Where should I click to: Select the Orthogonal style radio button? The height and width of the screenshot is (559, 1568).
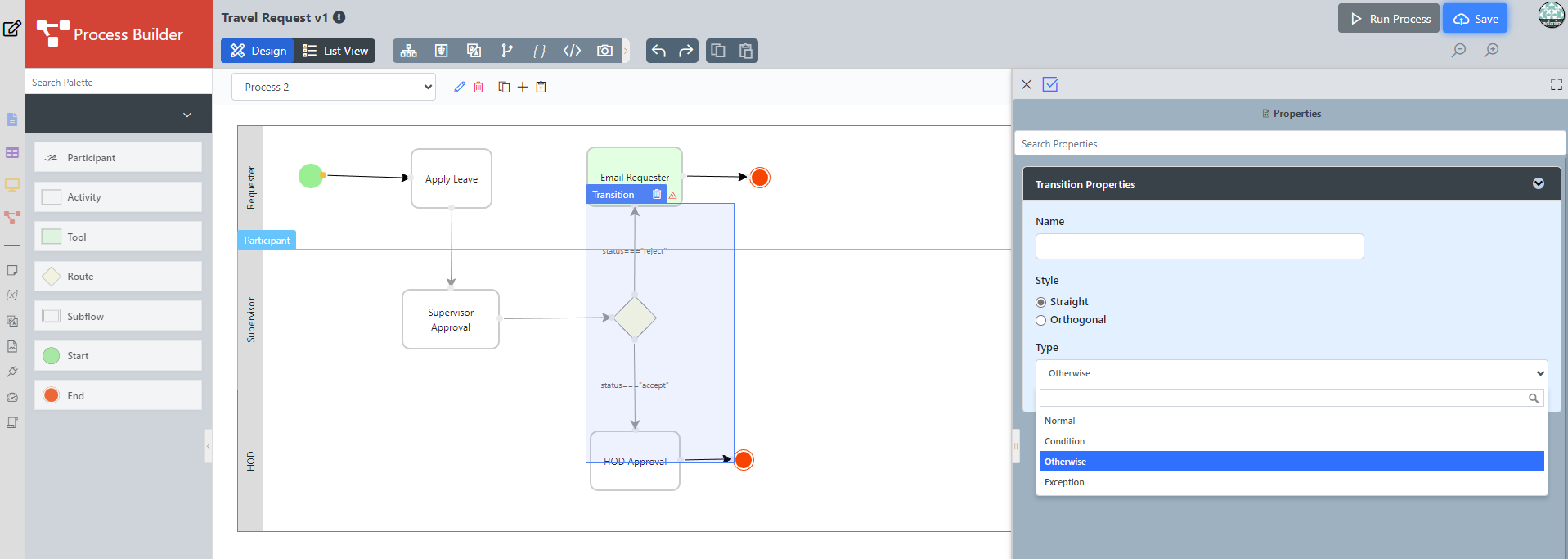(x=1041, y=320)
